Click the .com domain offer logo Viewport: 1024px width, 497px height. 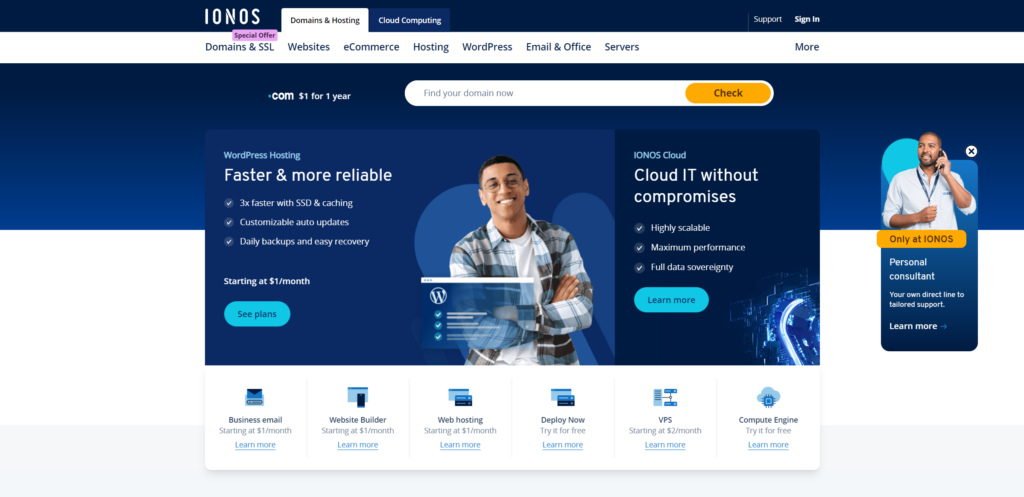point(281,96)
